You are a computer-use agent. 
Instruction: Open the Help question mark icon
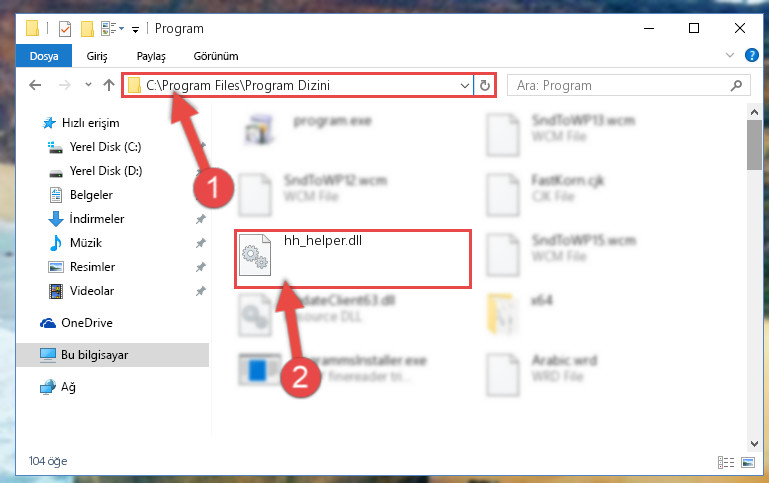click(x=751, y=55)
